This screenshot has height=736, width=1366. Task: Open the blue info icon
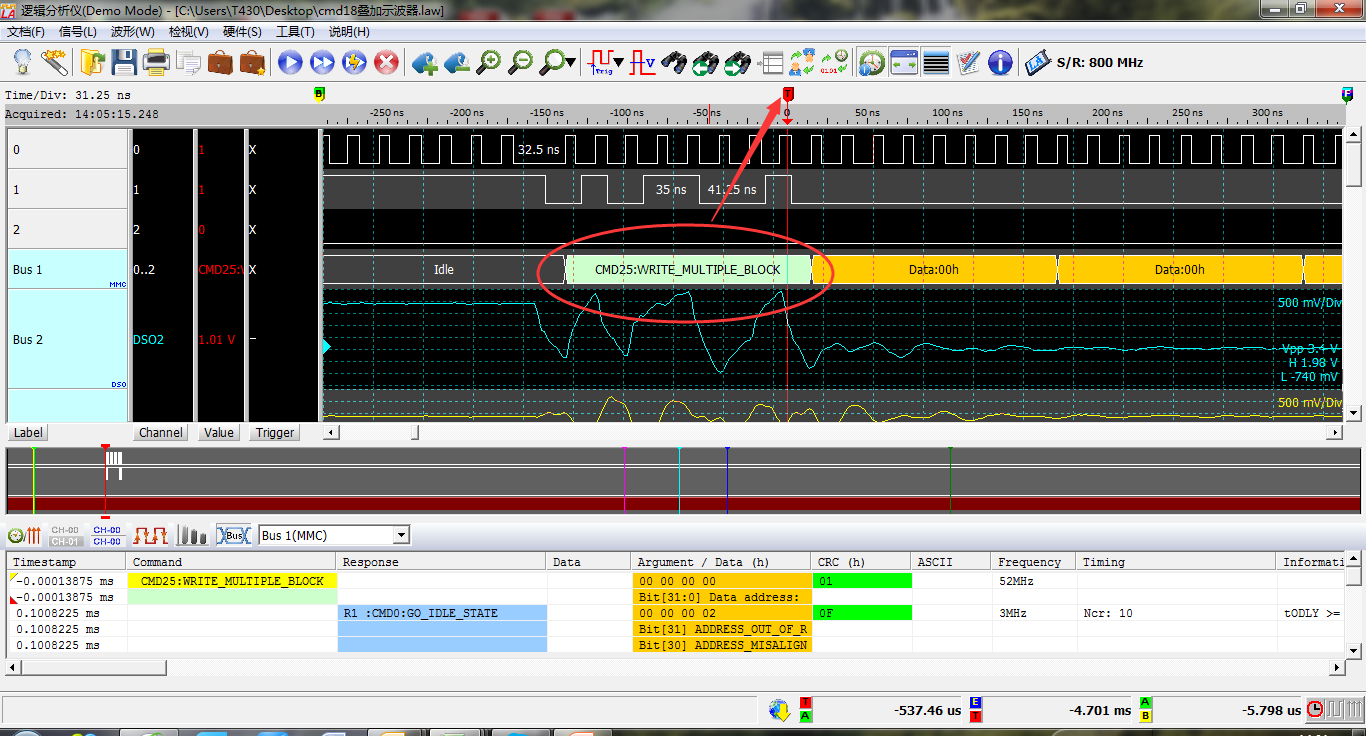pos(1000,62)
